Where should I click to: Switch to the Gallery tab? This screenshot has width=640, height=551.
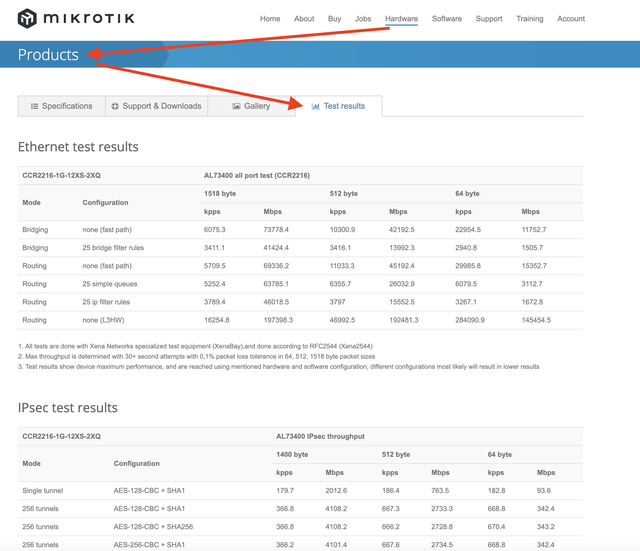click(x=251, y=106)
